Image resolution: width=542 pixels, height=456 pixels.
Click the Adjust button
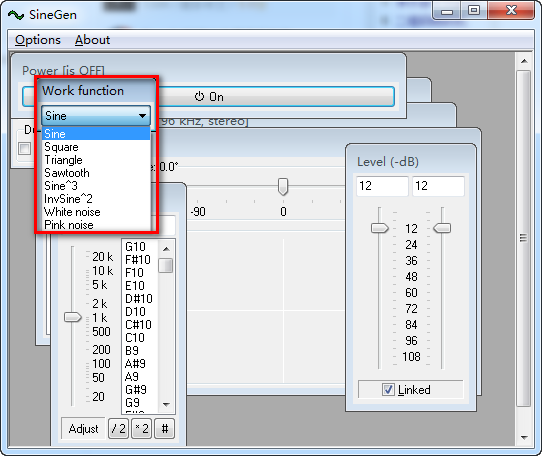(x=83, y=429)
